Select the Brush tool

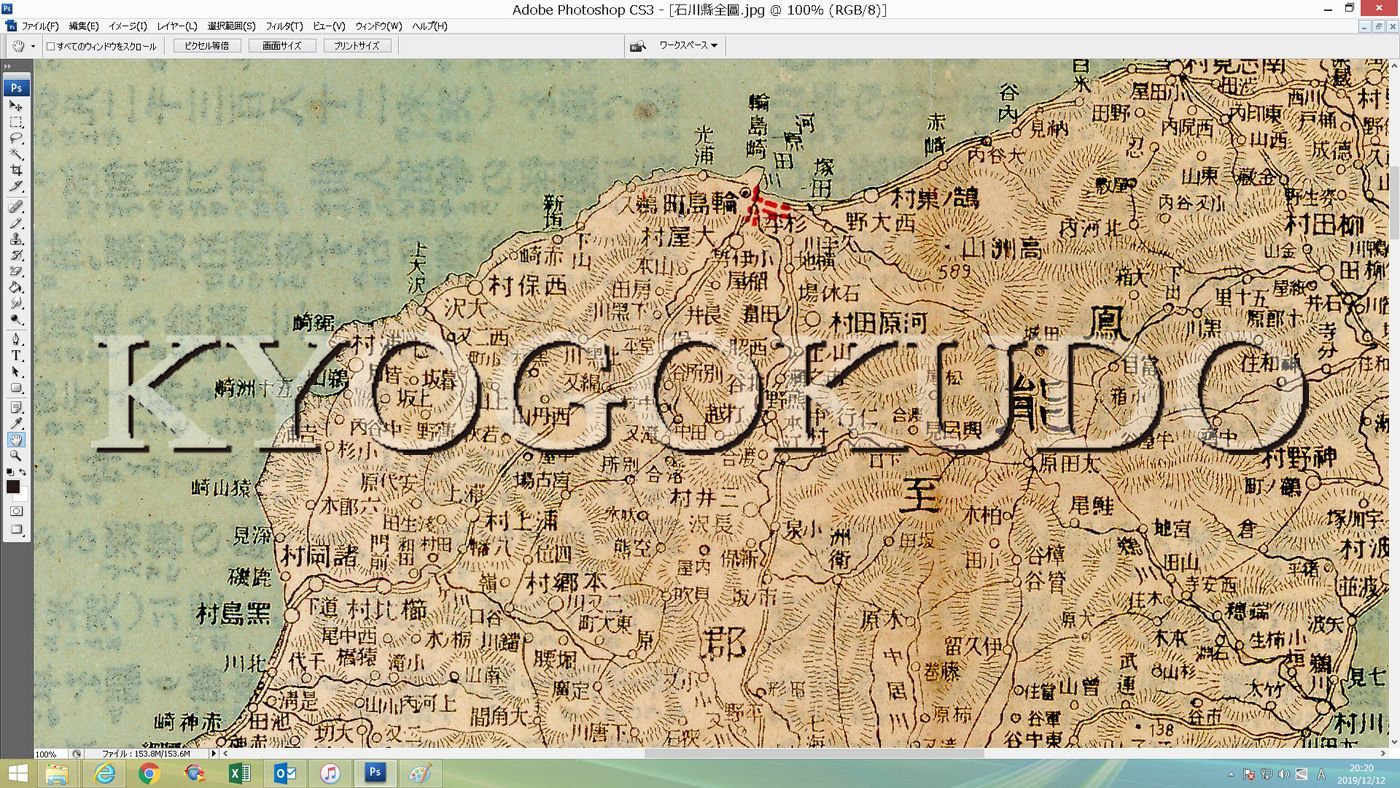(x=16, y=223)
